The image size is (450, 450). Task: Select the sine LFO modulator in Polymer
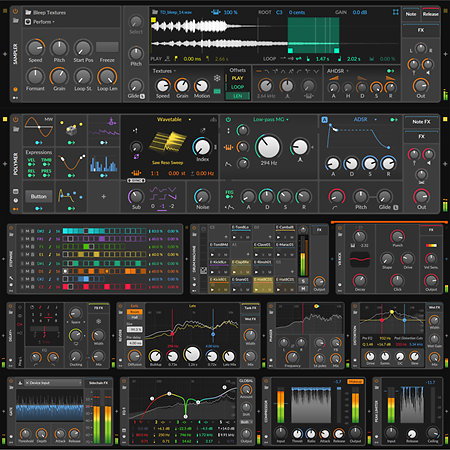point(39,127)
